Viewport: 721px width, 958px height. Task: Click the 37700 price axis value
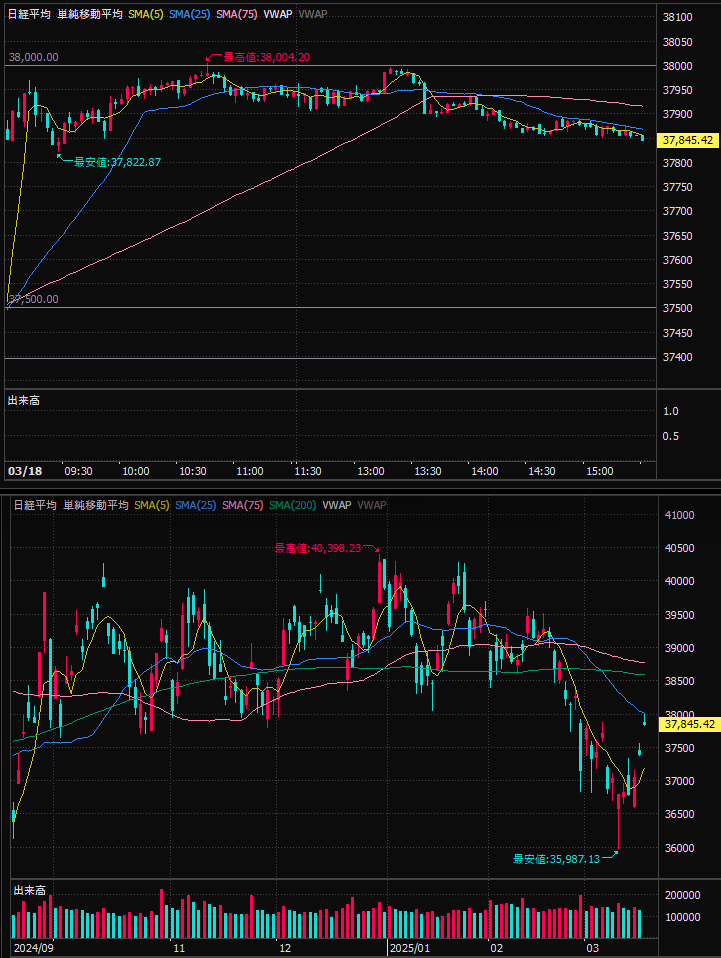coord(678,211)
